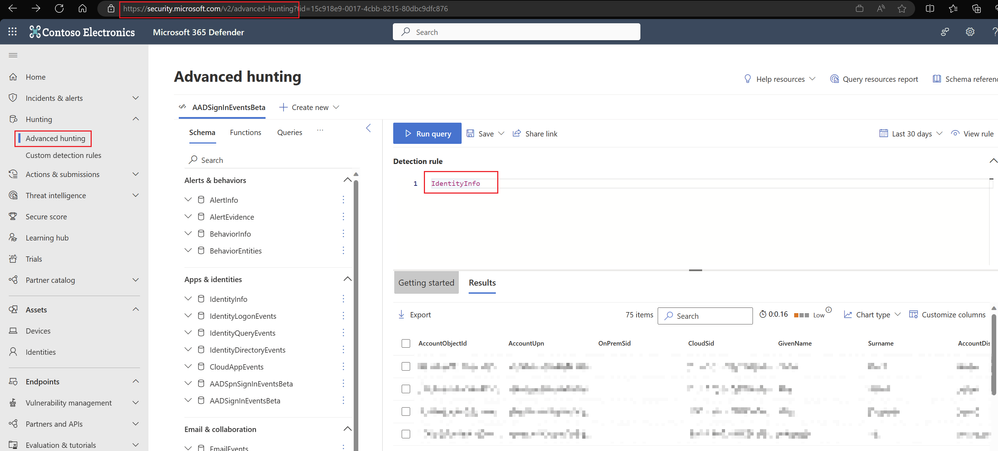Open the Customize columns option
998x451 pixels.
click(x=947, y=315)
